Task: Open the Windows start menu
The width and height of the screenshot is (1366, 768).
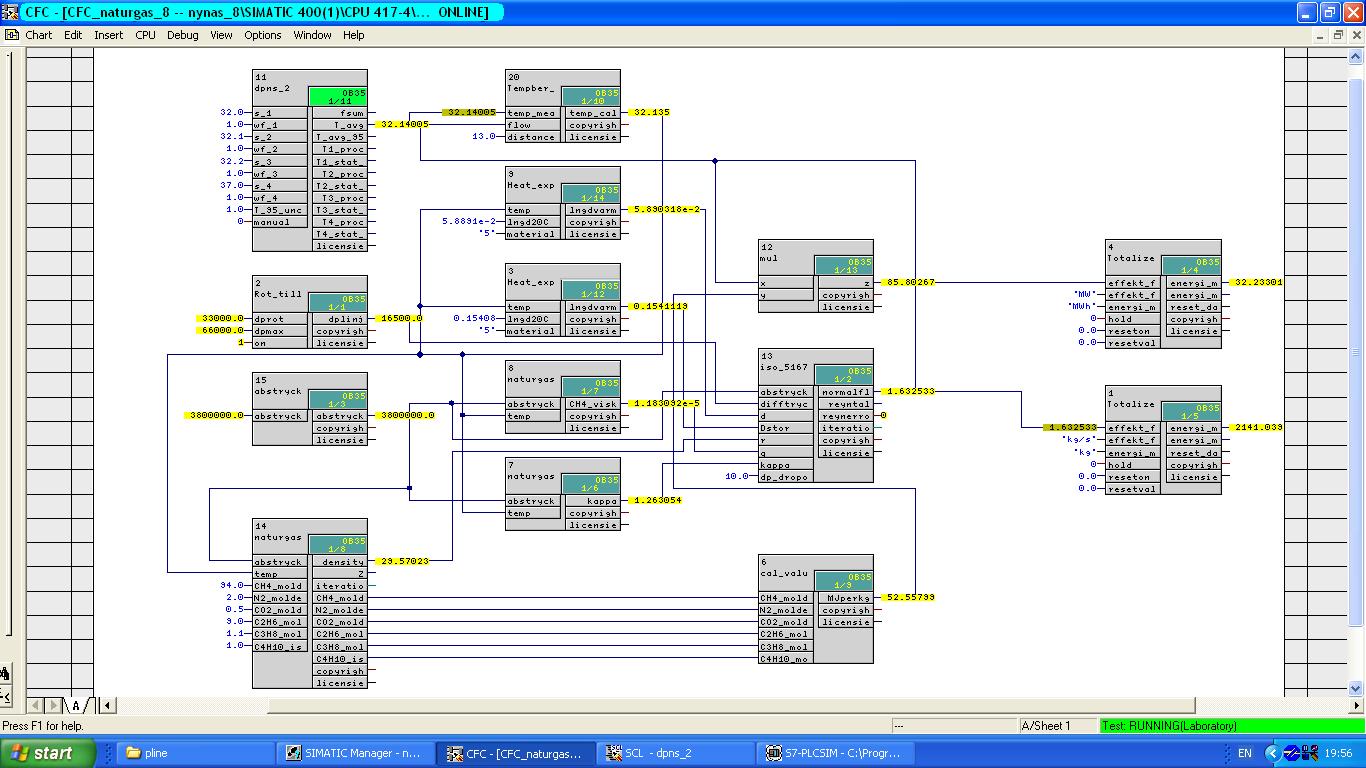Action: (x=48, y=753)
